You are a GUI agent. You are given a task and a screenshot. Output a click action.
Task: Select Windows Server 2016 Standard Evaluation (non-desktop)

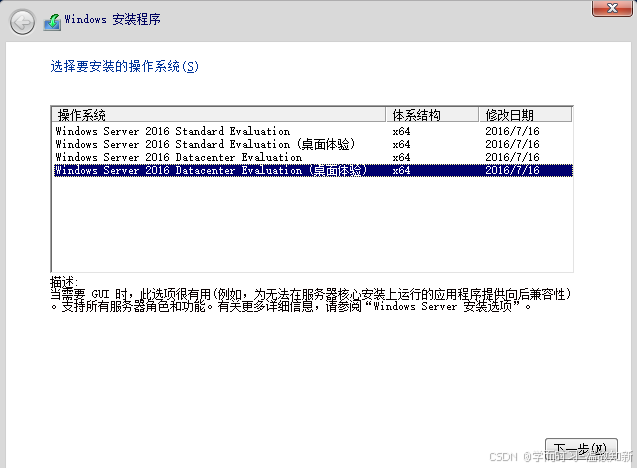[312, 131]
